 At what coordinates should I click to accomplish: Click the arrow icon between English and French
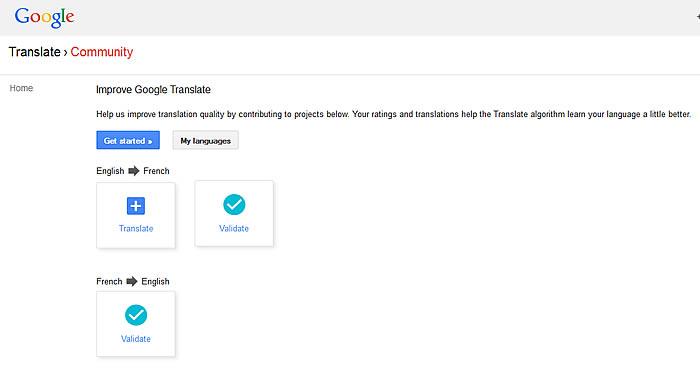[133, 171]
